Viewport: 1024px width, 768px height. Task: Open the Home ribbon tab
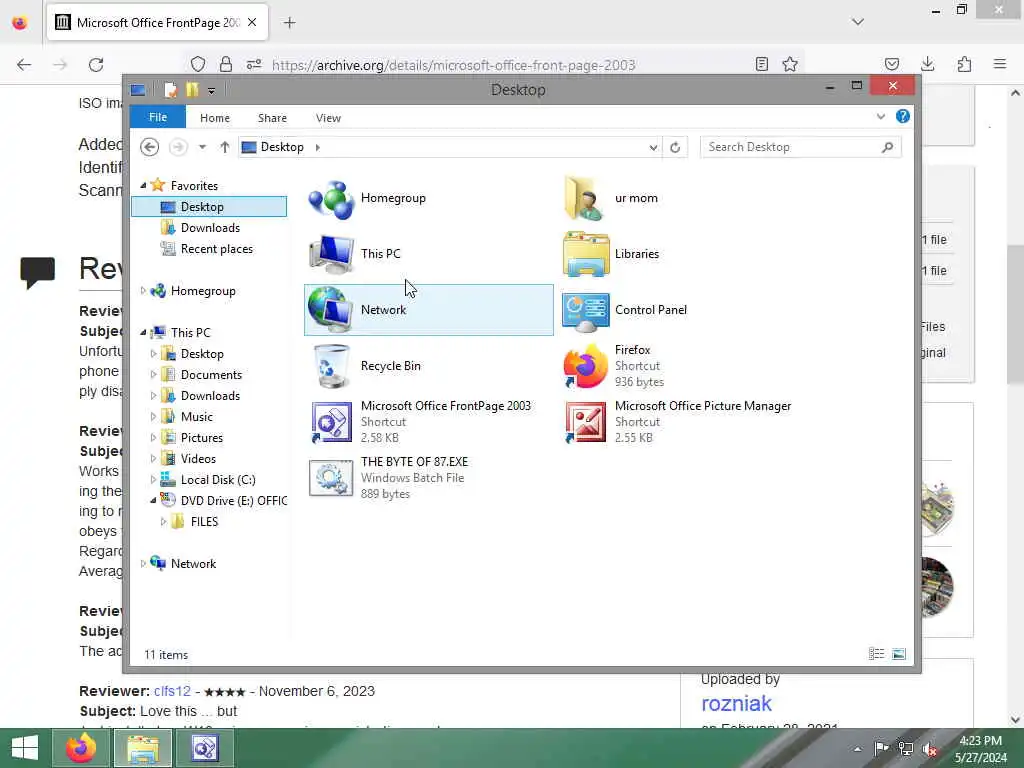click(x=215, y=118)
